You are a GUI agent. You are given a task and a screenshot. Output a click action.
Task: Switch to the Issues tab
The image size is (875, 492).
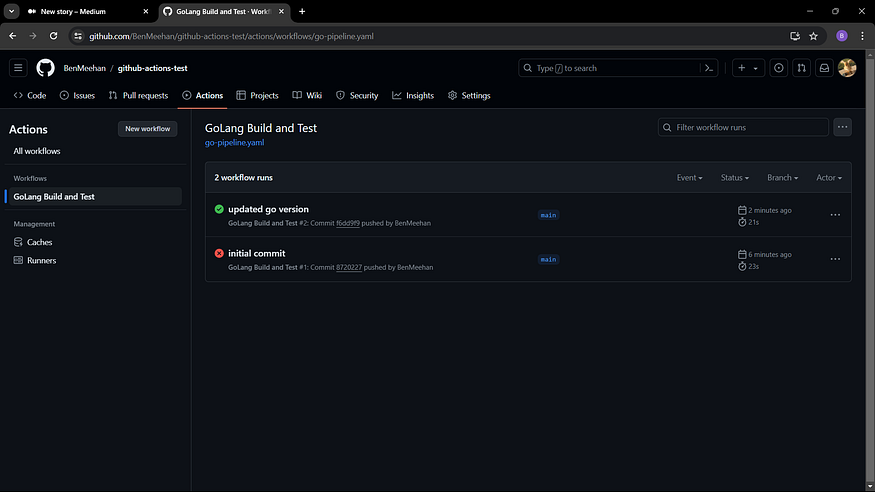pos(78,95)
